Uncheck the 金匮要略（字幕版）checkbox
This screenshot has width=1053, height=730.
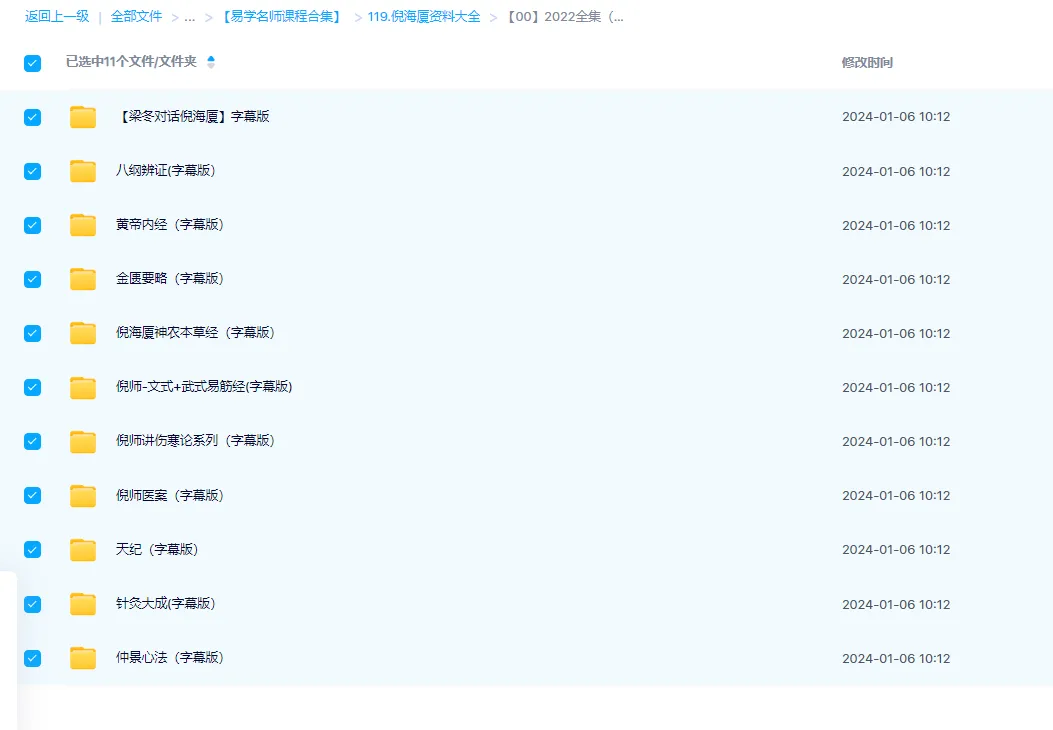pyautogui.click(x=32, y=279)
